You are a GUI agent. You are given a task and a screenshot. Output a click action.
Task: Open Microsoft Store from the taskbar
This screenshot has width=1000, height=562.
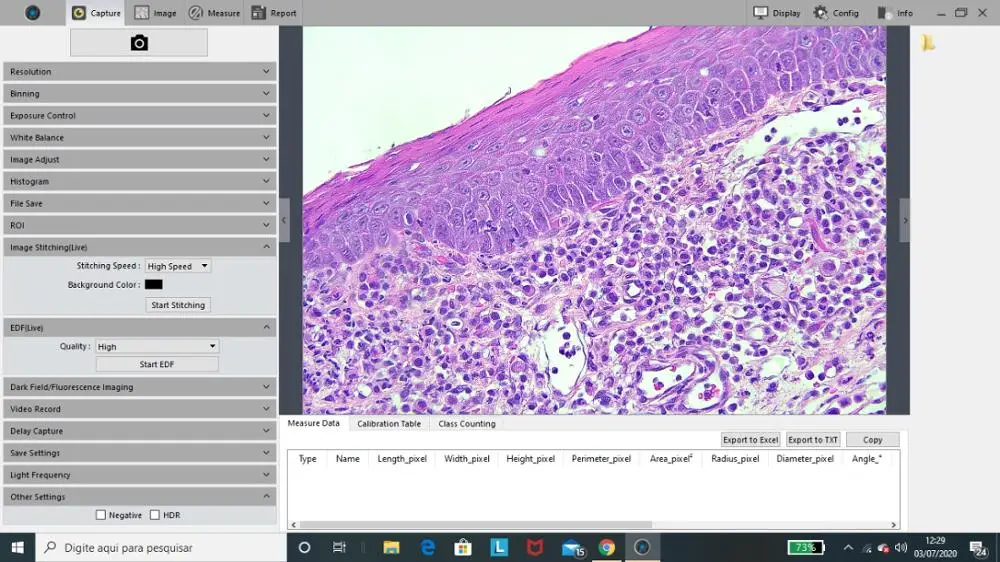pos(463,547)
